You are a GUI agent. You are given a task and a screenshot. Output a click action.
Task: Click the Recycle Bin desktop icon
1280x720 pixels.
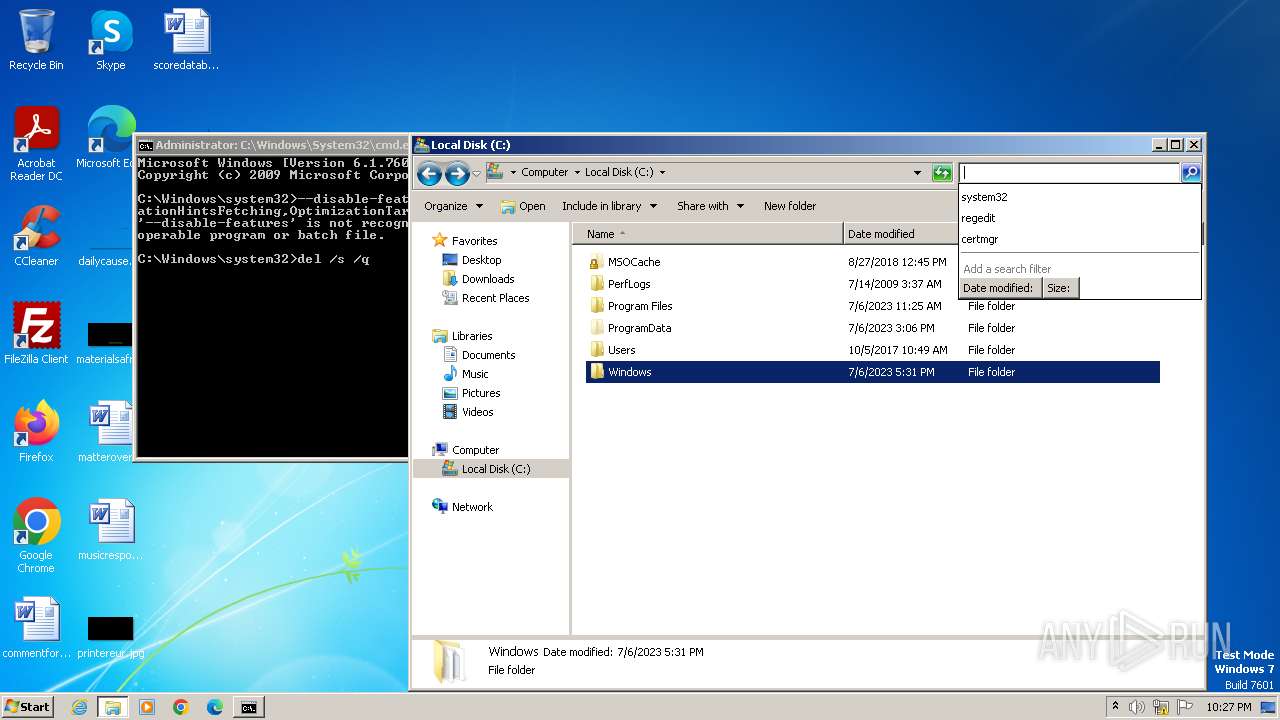36,40
